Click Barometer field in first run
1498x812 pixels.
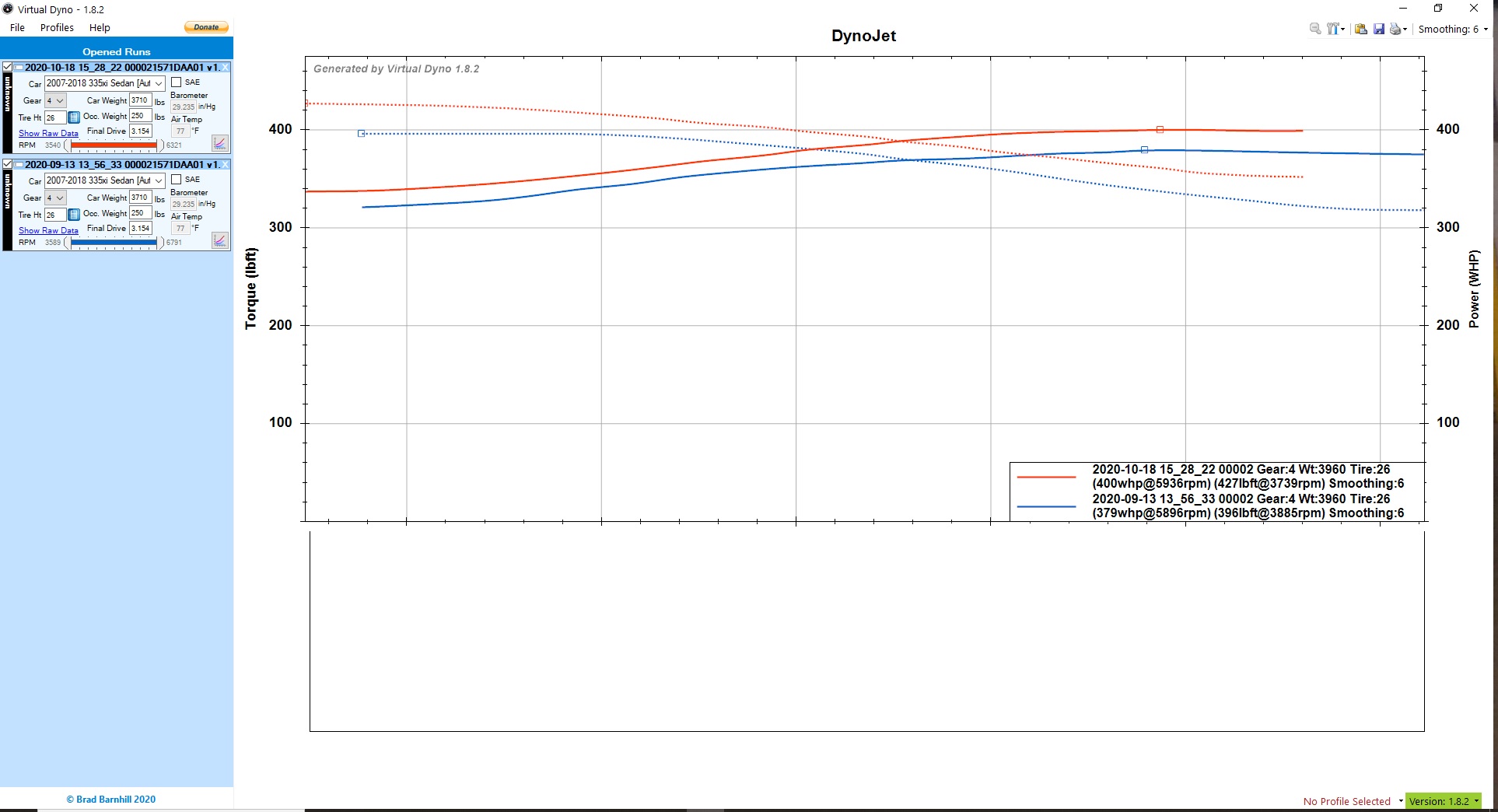pyautogui.click(x=184, y=107)
